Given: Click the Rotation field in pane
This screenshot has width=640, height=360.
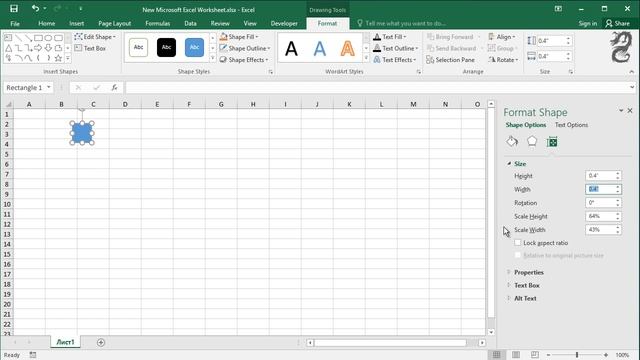Looking at the screenshot, I should [600, 202].
